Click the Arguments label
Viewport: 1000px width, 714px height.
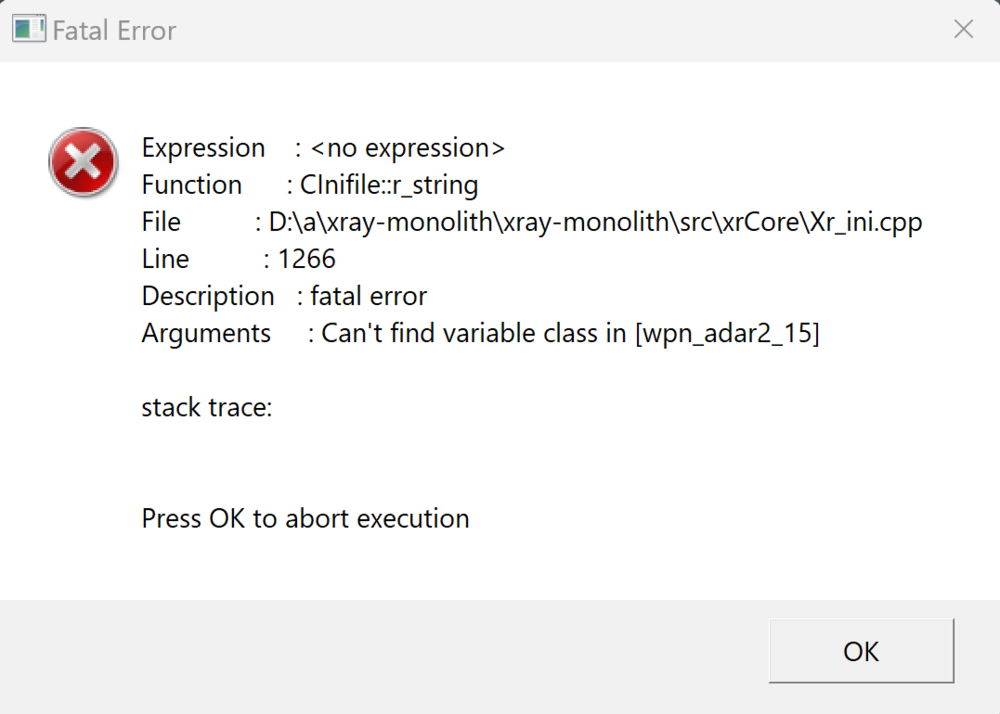coord(206,333)
